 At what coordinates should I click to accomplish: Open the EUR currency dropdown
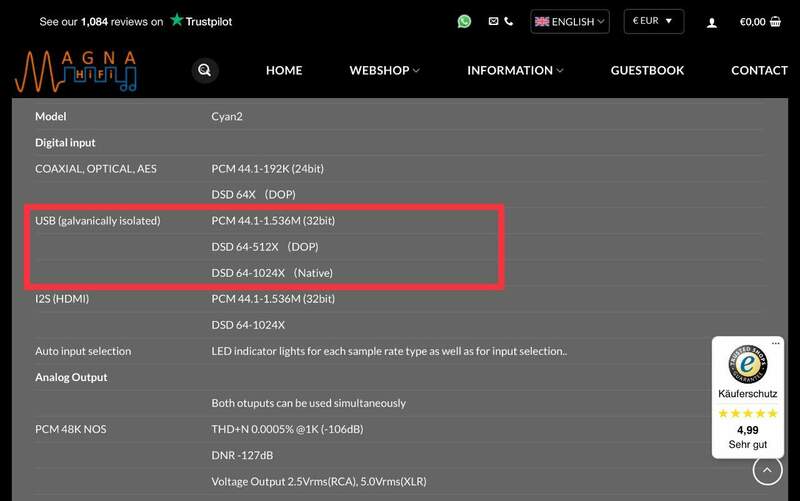pyautogui.click(x=653, y=21)
